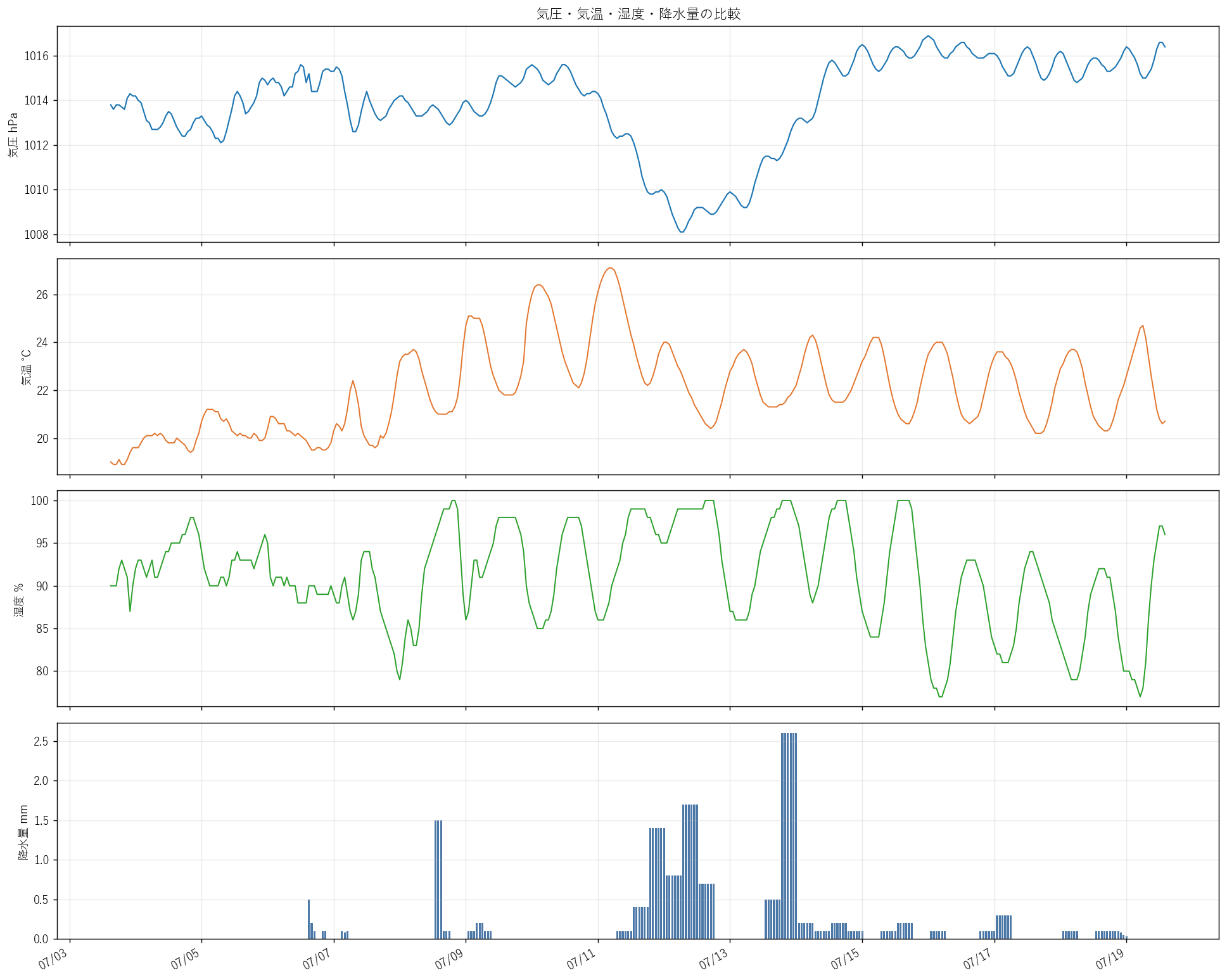
Task: Click the 1008 pressure tick label
Action: [37, 235]
